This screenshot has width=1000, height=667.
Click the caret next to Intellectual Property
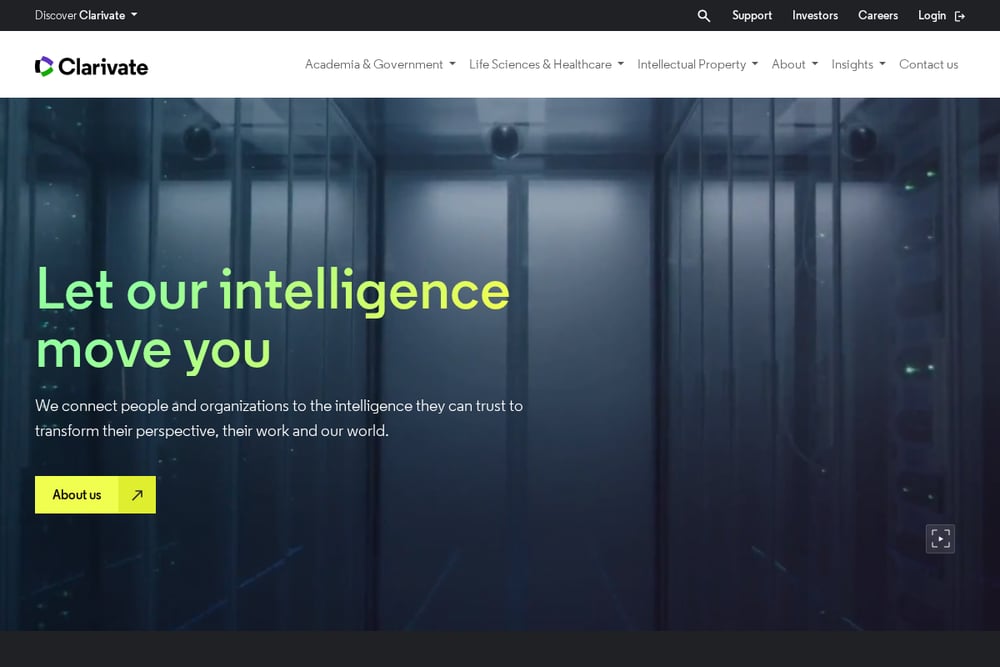coord(754,64)
